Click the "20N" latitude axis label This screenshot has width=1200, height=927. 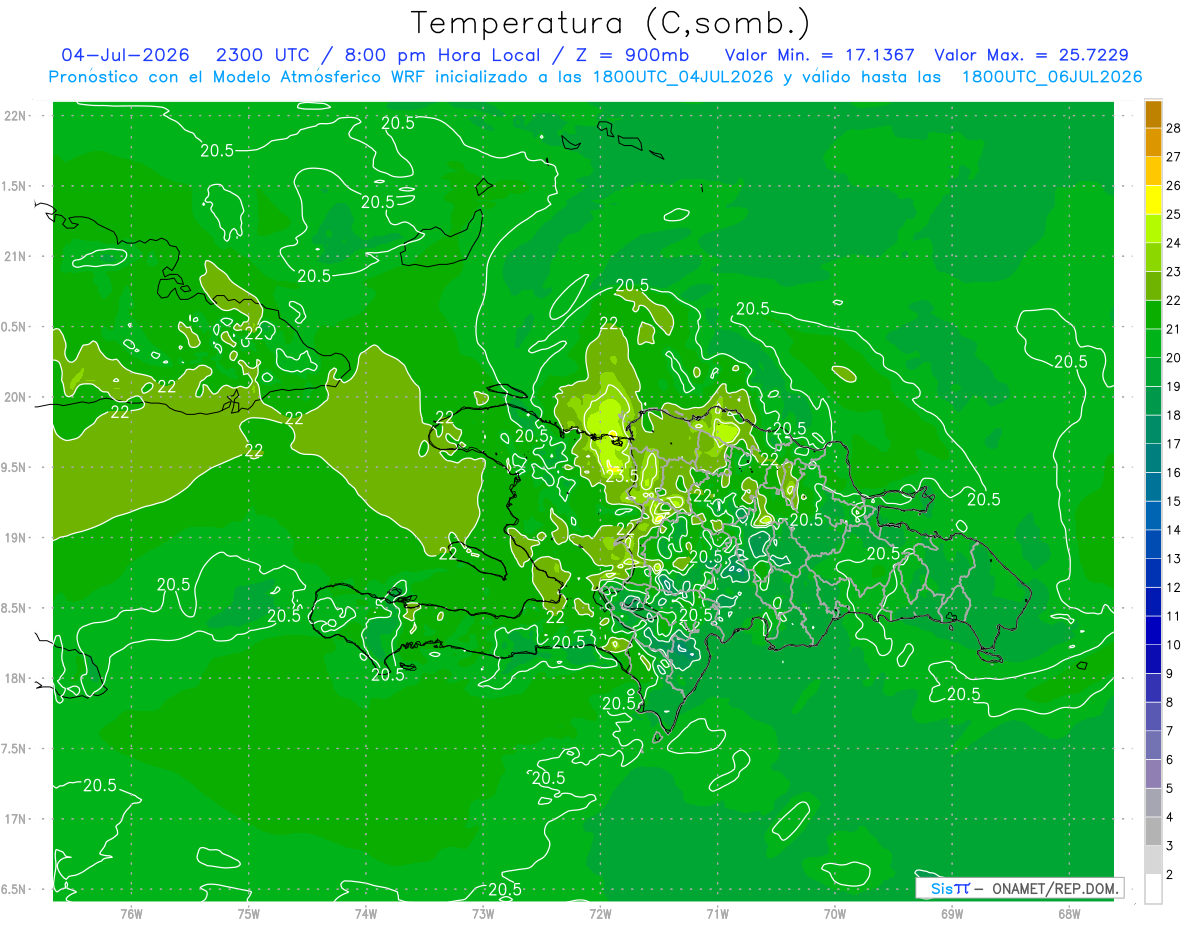coord(15,397)
